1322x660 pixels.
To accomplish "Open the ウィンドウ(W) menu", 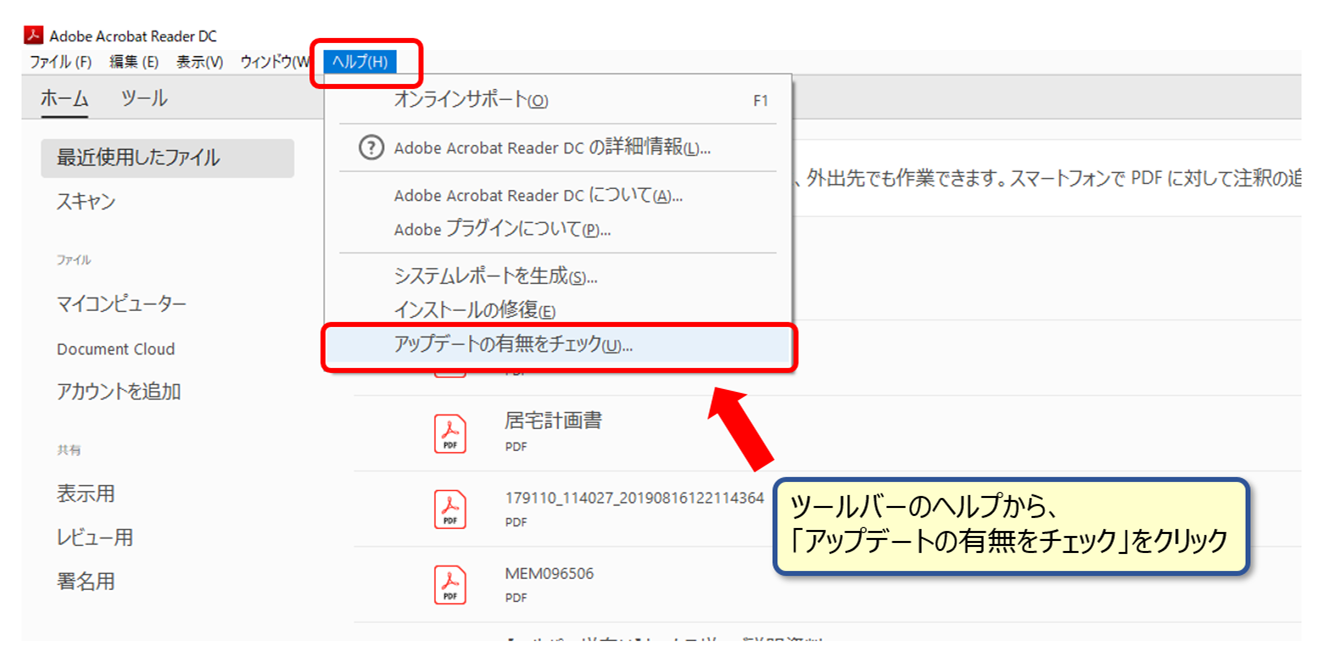I will [x=276, y=62].
